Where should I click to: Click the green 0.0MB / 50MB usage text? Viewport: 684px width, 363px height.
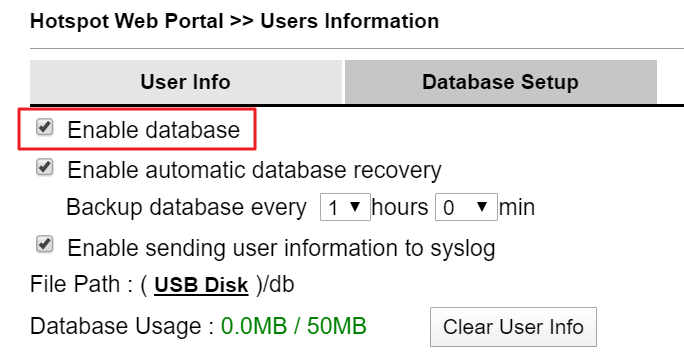tap(294, 326)
